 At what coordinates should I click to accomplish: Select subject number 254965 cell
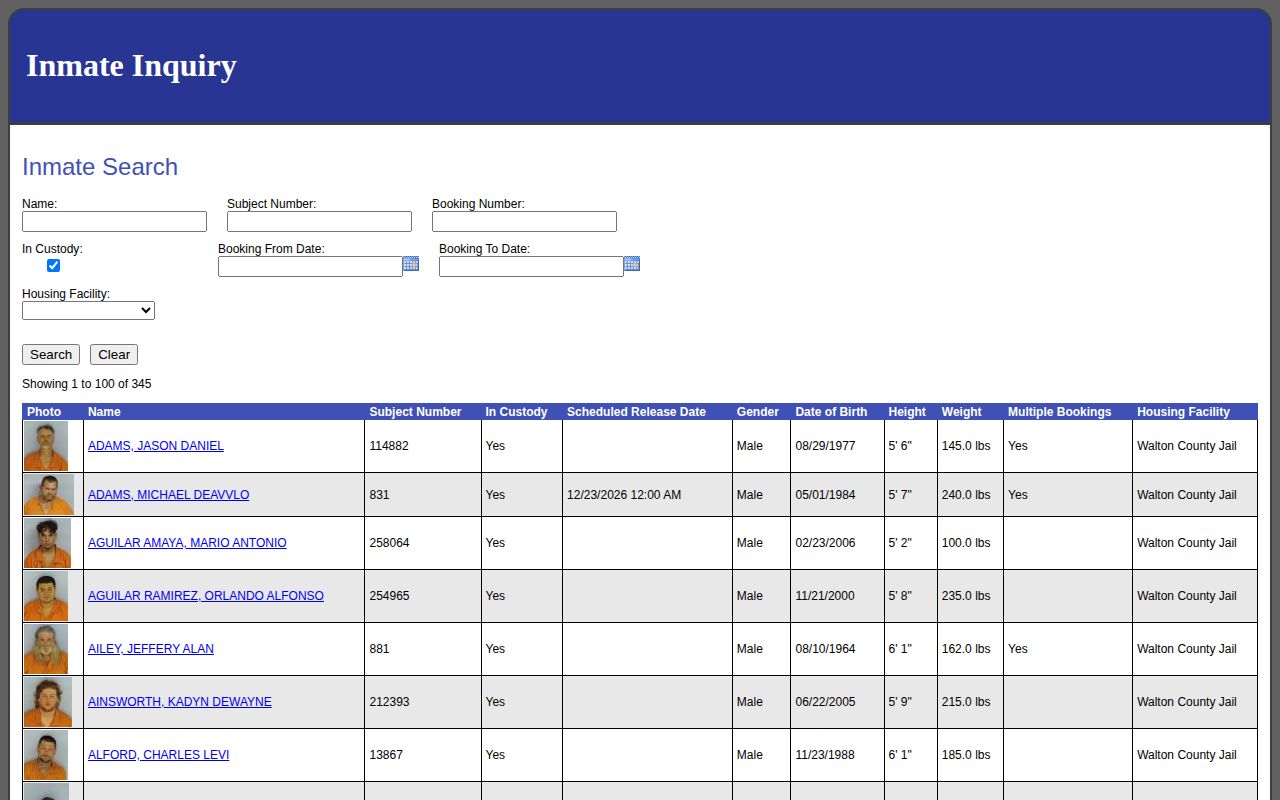click(x=423, y=596)
